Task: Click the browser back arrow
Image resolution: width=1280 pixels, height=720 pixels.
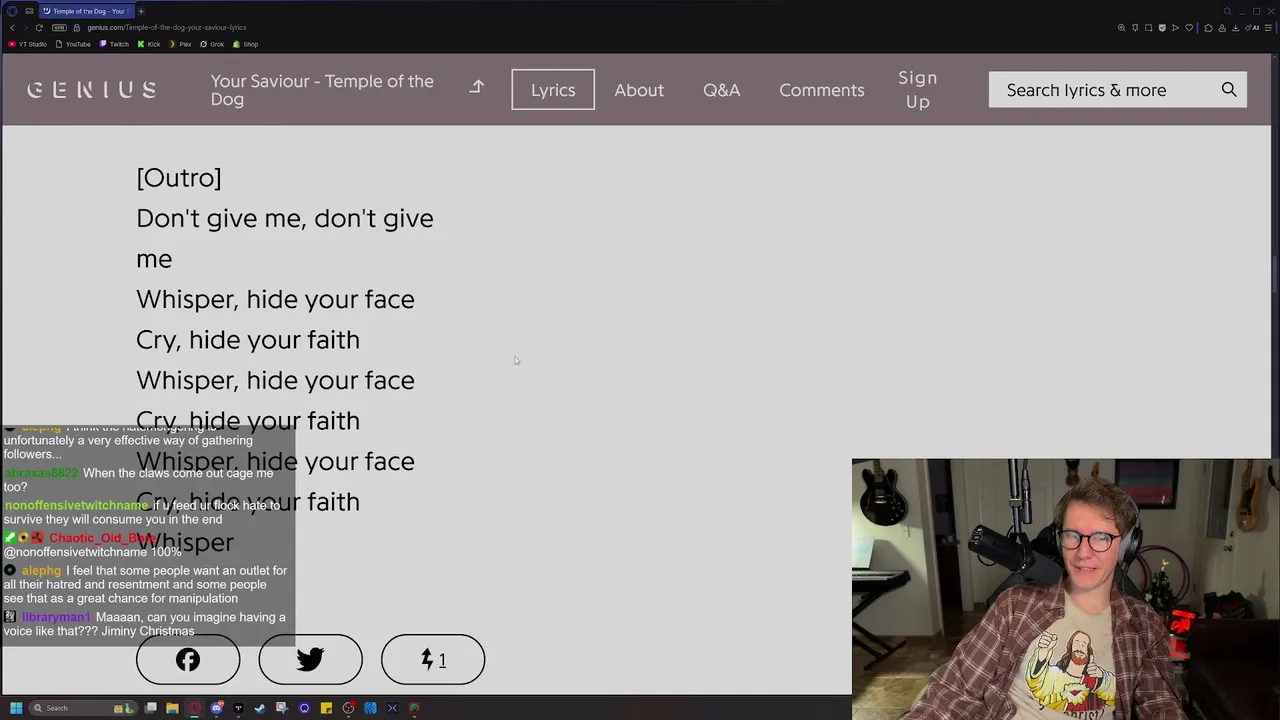Action: point(12,27)
